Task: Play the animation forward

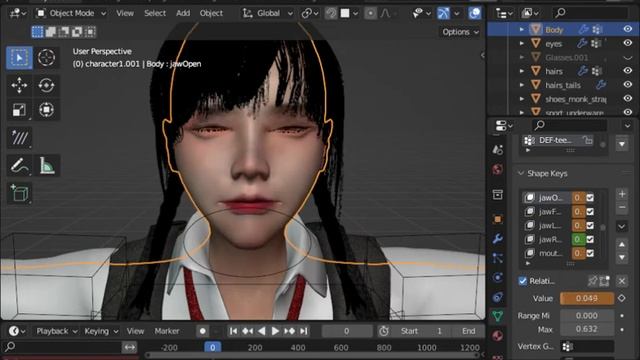Action: [276, 331]
